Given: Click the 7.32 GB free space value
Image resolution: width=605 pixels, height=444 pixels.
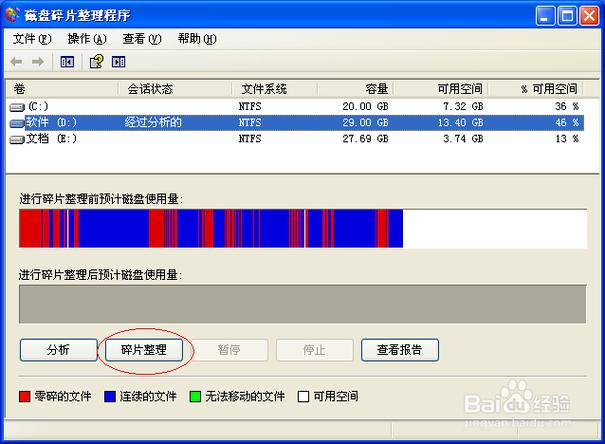Looking at the screenshot, I should pos(463,106).
